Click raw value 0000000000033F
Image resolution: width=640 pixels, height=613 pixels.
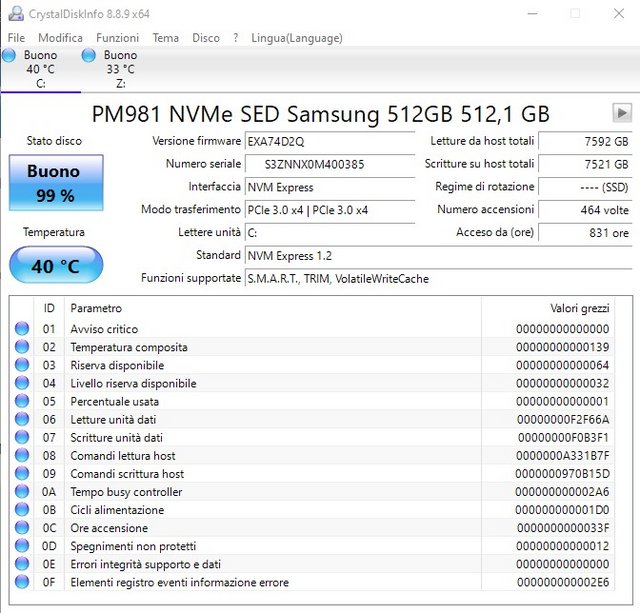click(563, 528)
